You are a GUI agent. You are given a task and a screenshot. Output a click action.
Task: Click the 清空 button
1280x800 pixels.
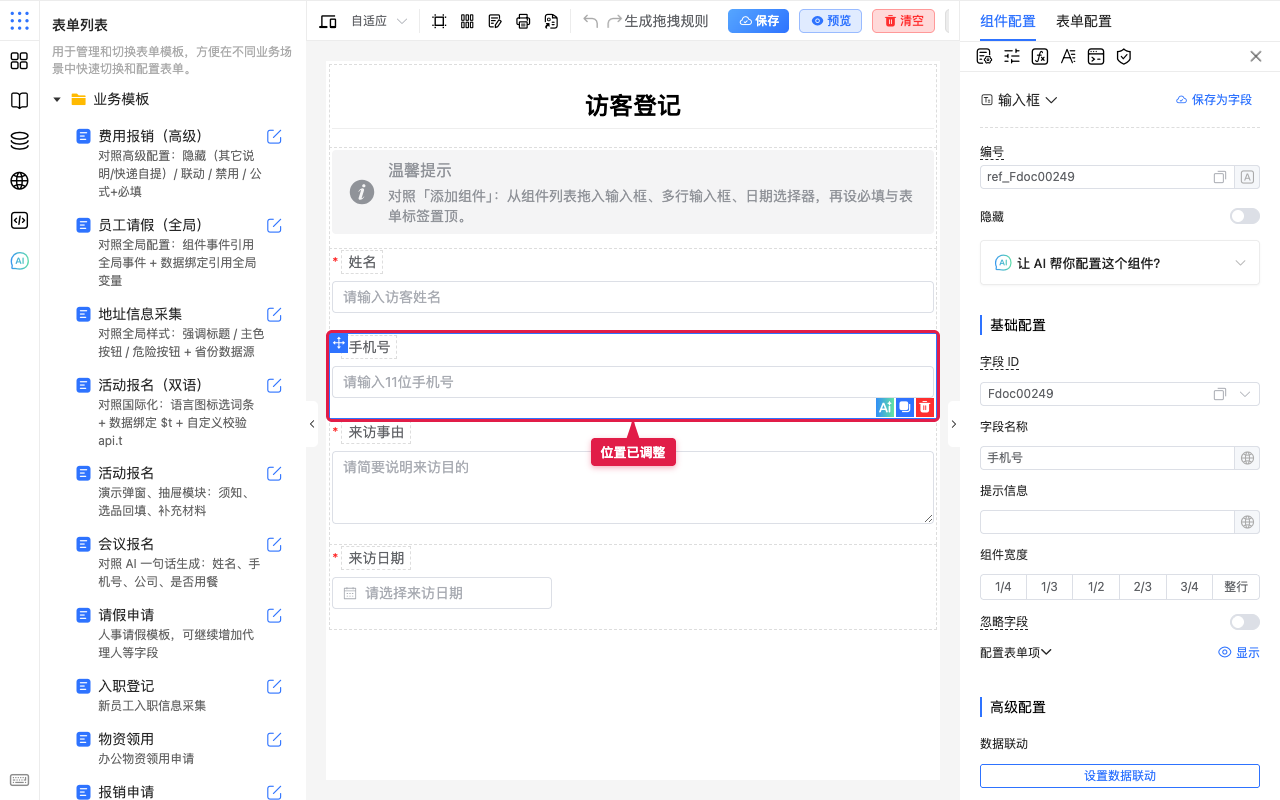(x=903, y=21)
